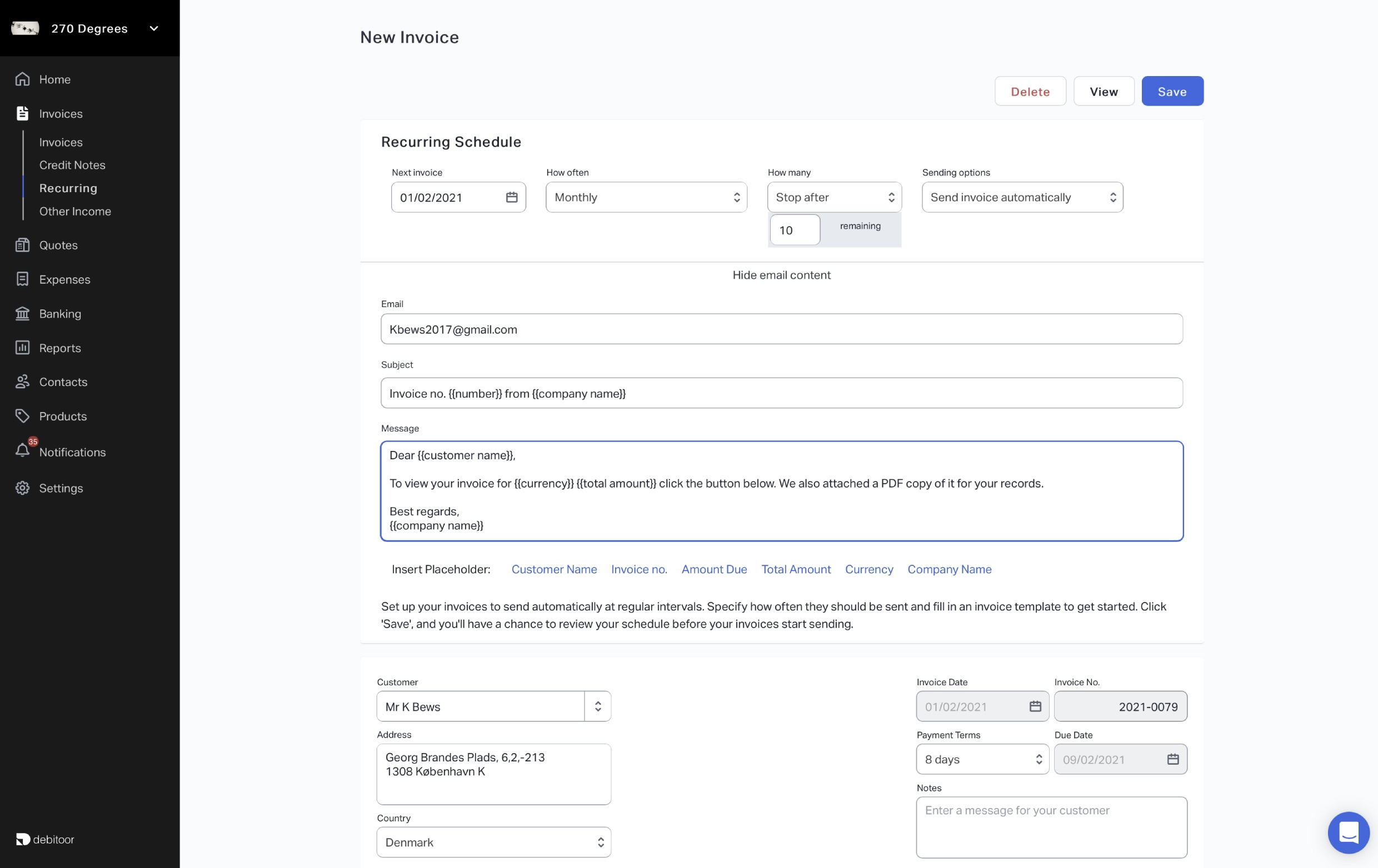Image resolution: width=1378 pixels, height=868 pixels.
Task: Expand the 270 Degrees company switcher
Action: pos(154,28)
